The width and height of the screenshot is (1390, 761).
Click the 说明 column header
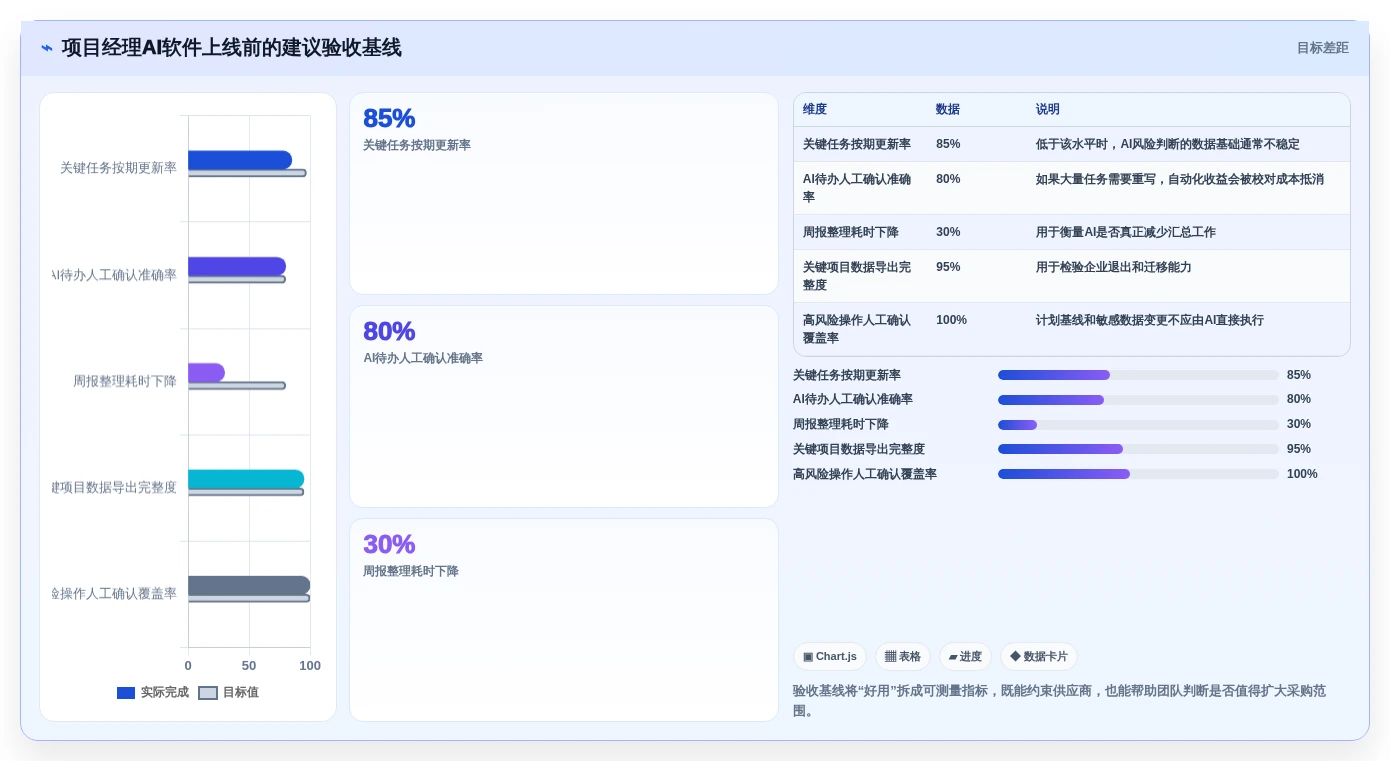(1048, 110)
